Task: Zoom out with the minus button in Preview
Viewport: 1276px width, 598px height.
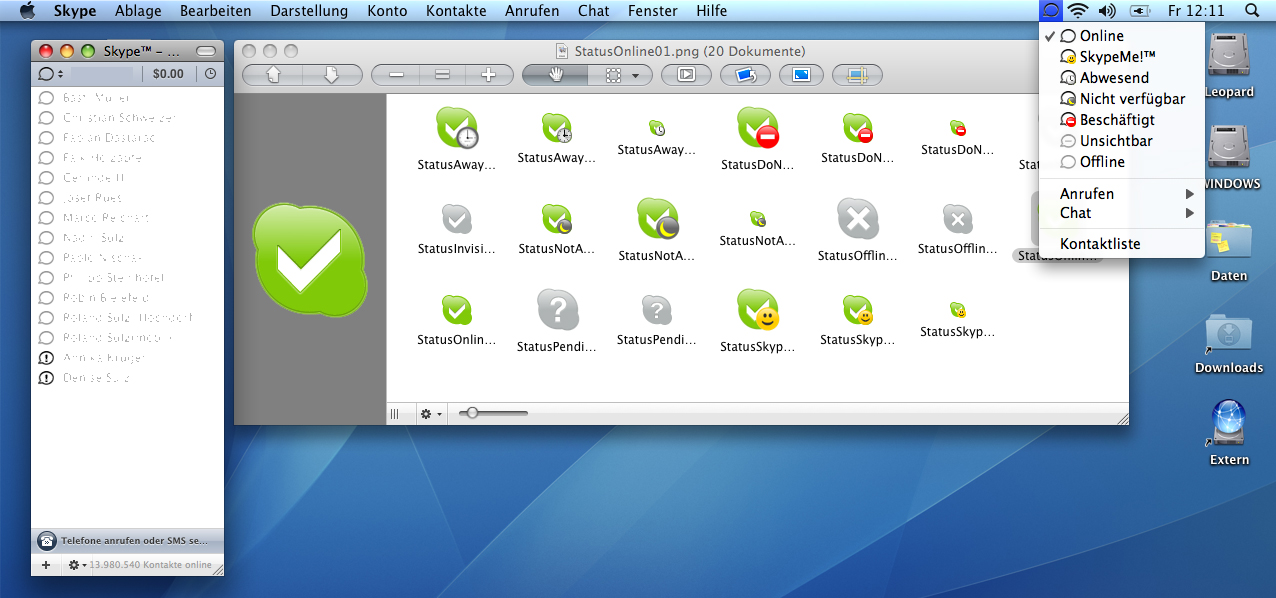Action: [x=396, y=74]
